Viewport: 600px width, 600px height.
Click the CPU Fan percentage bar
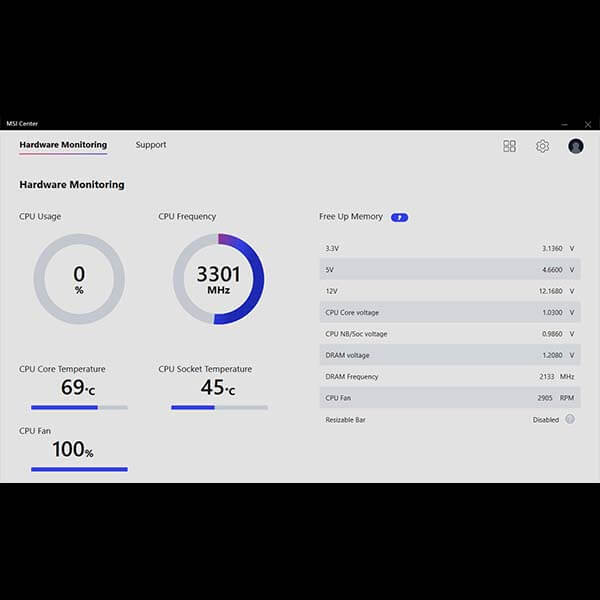point(79,469)
